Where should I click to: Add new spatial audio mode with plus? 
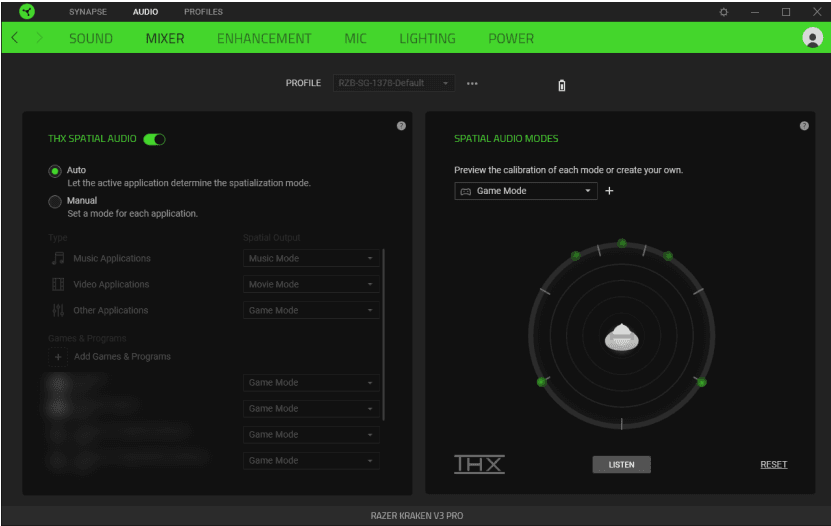[x=609, y=191]
